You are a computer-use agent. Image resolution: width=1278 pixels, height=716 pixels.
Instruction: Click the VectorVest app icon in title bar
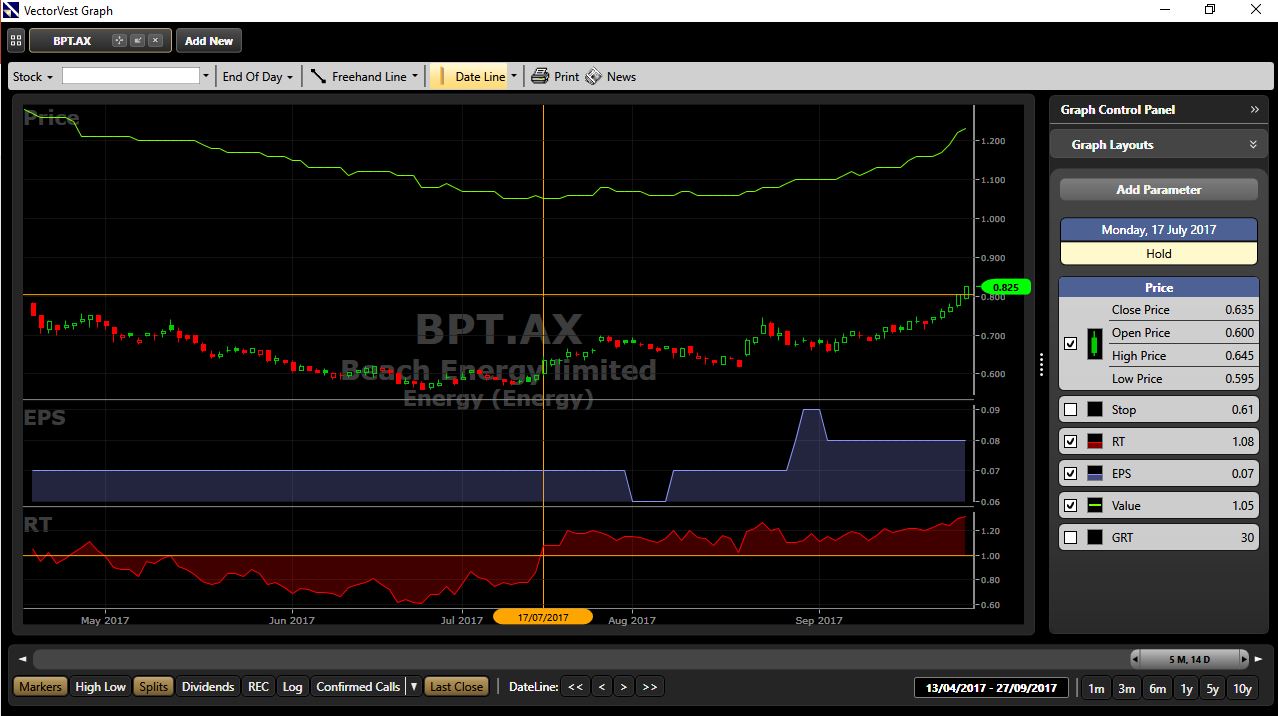point(12,10)
